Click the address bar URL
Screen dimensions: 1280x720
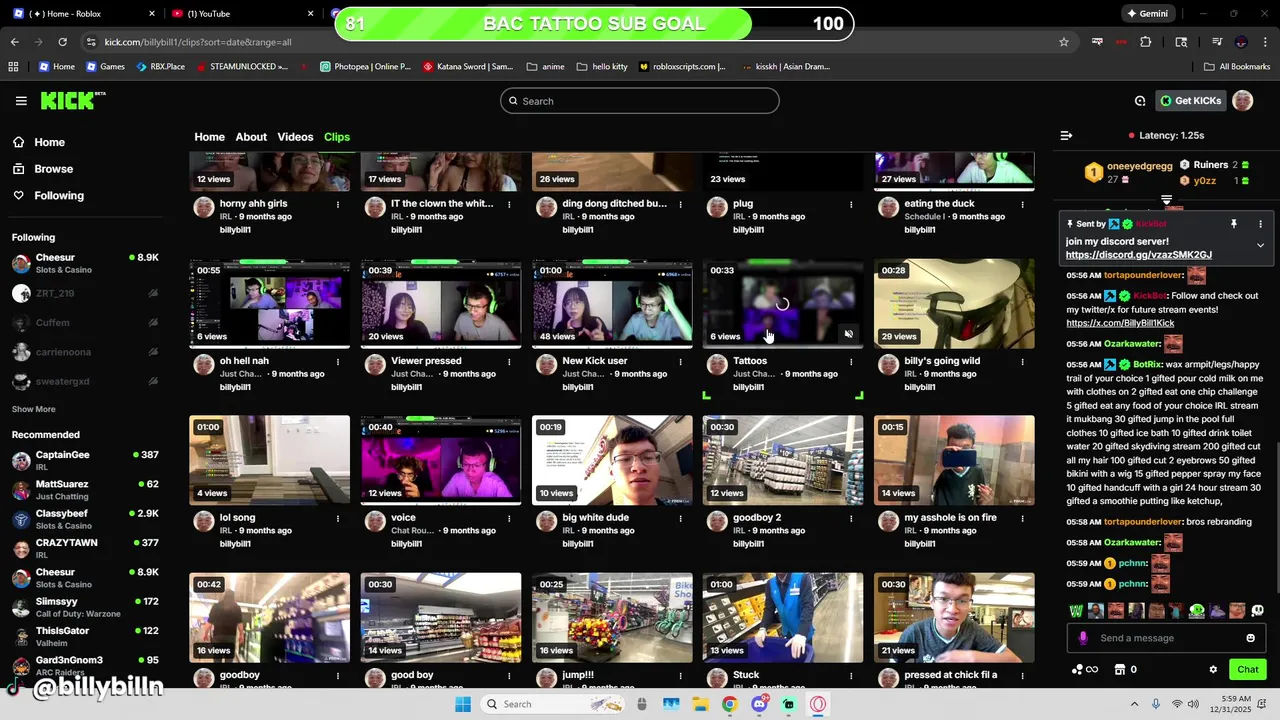click(x=198, y=42)
